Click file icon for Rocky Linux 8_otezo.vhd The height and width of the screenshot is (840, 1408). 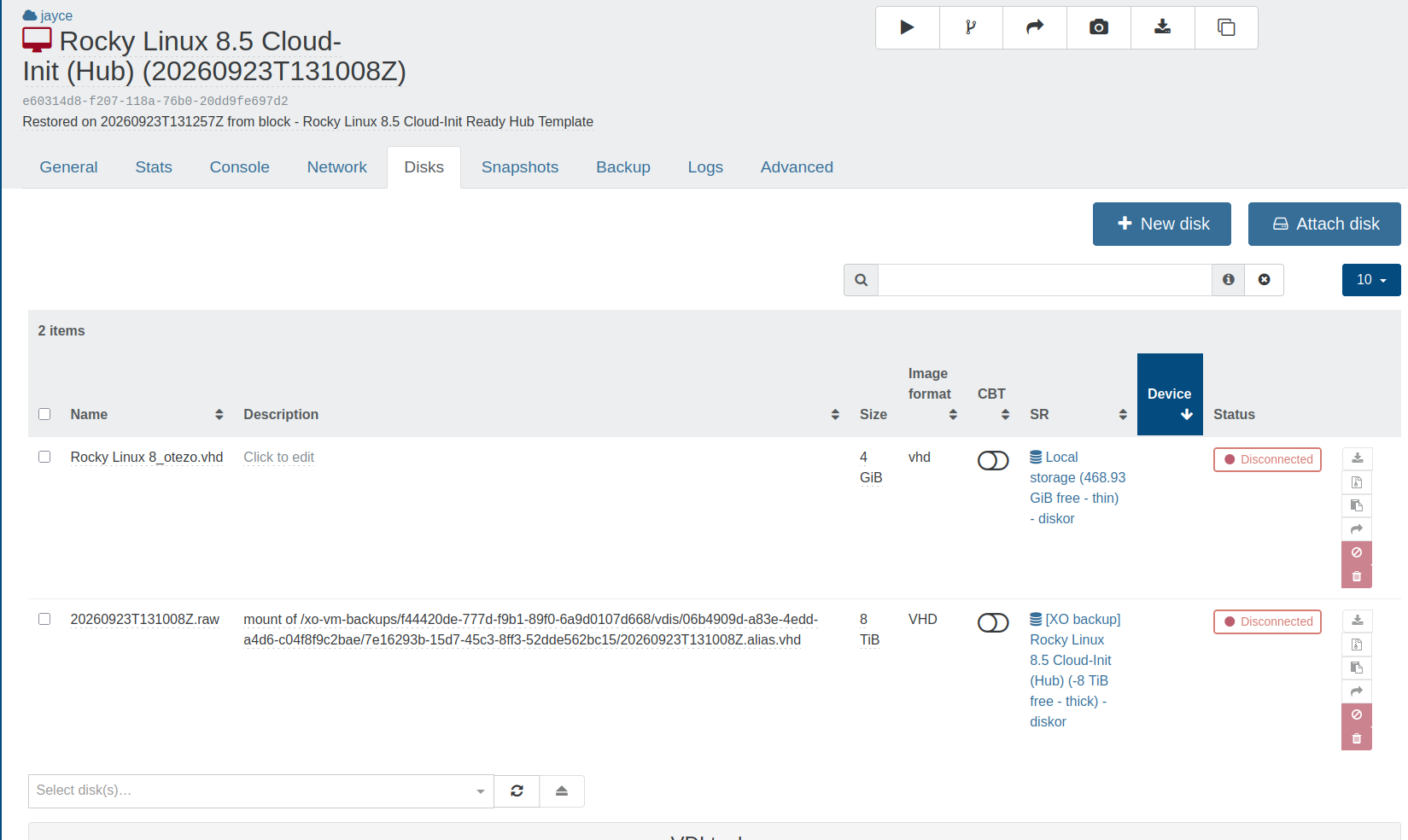(1357, 482)
